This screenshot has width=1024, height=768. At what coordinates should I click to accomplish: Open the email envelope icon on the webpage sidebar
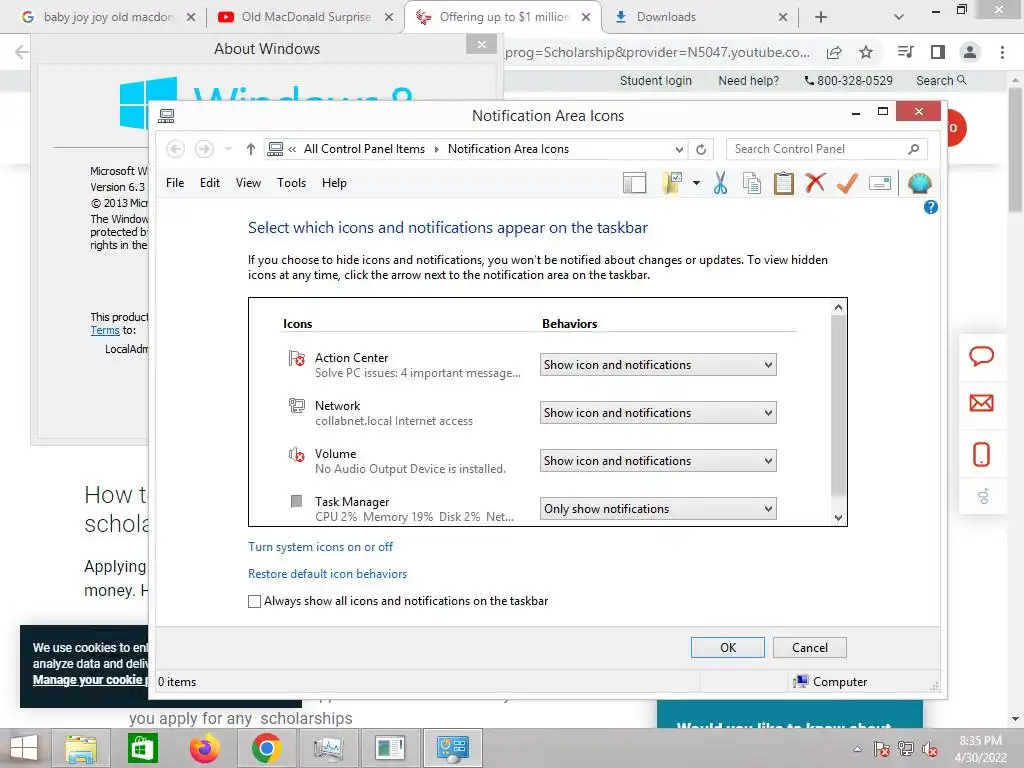(x=981, y=403)
